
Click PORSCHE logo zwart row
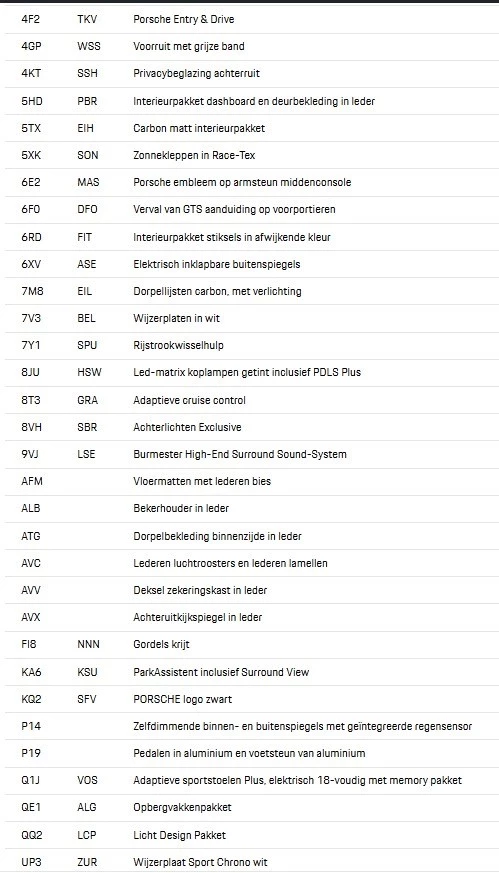pyautogui.click(x=252, y=699)
